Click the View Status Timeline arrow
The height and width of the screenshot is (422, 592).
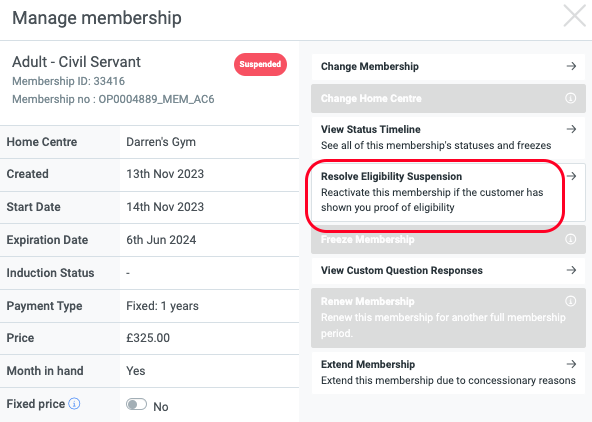pyautogui.click(x=571, y=129)
